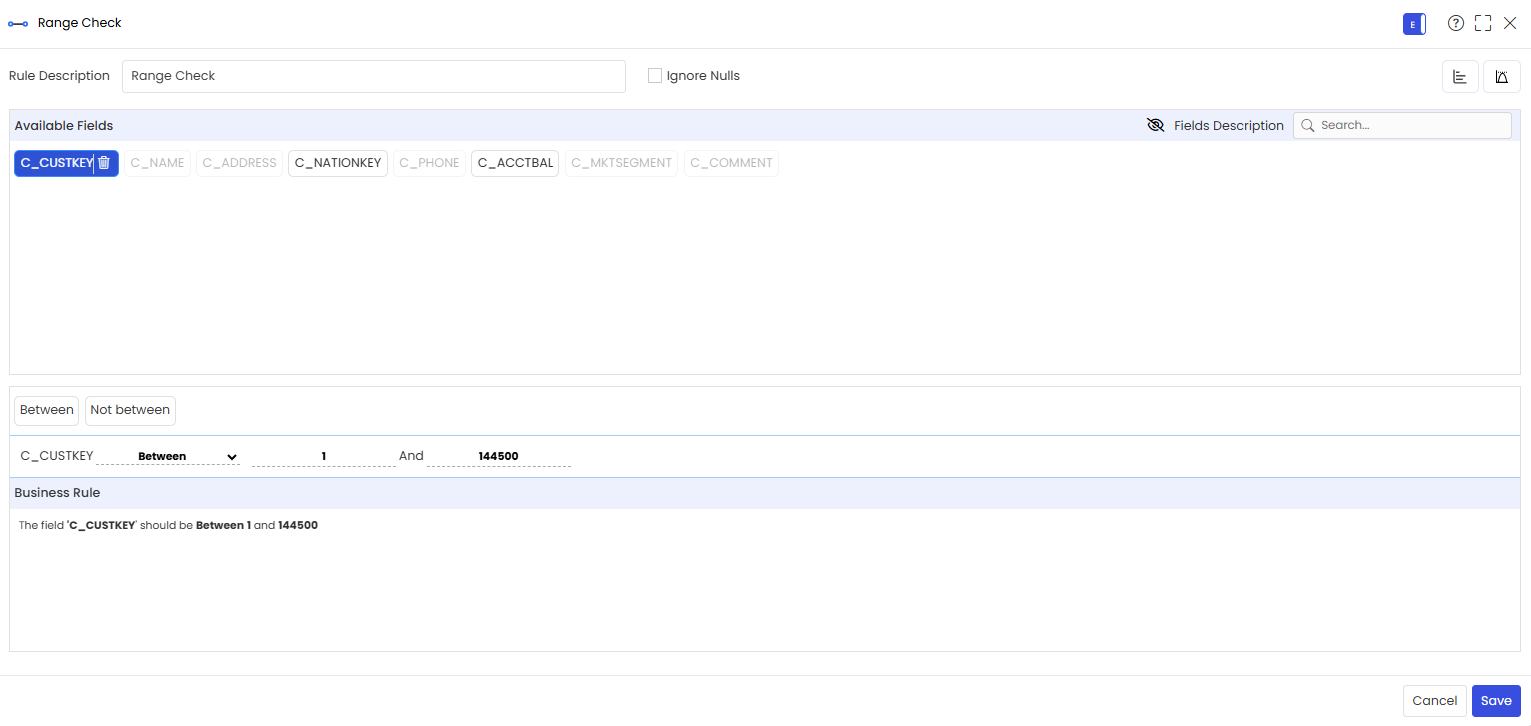Save the range check rule
The width and height of the screenshot is (1531, 726).
(x=1496, y=701)
